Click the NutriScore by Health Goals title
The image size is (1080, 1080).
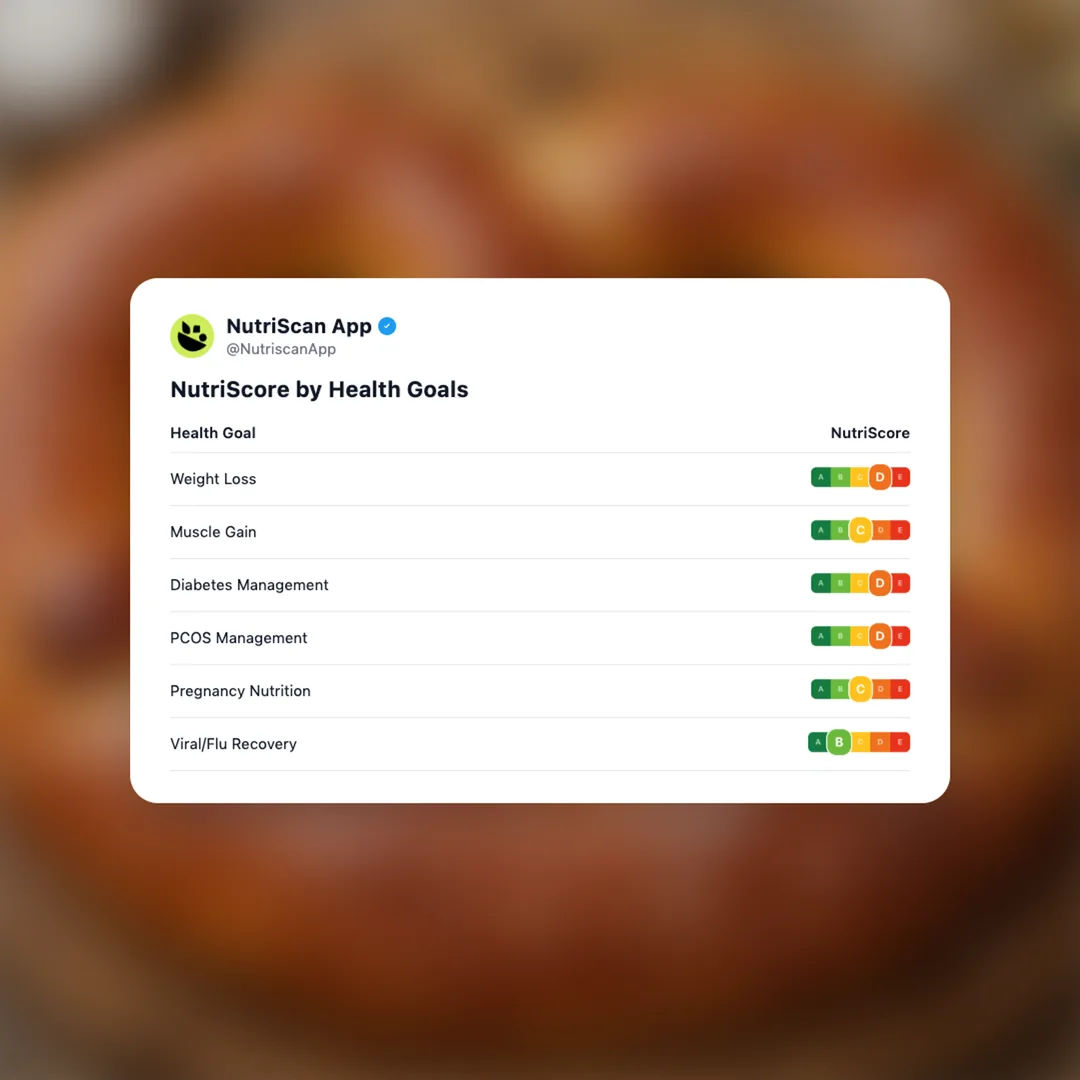tap(319, 389)
